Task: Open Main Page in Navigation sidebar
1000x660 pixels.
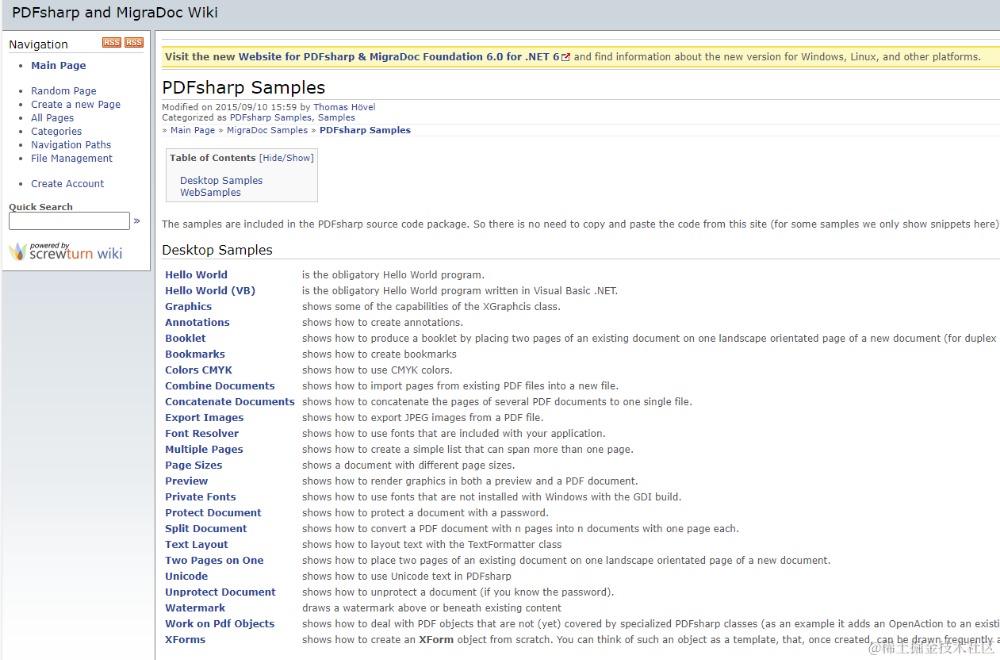Action: point(58,66)
